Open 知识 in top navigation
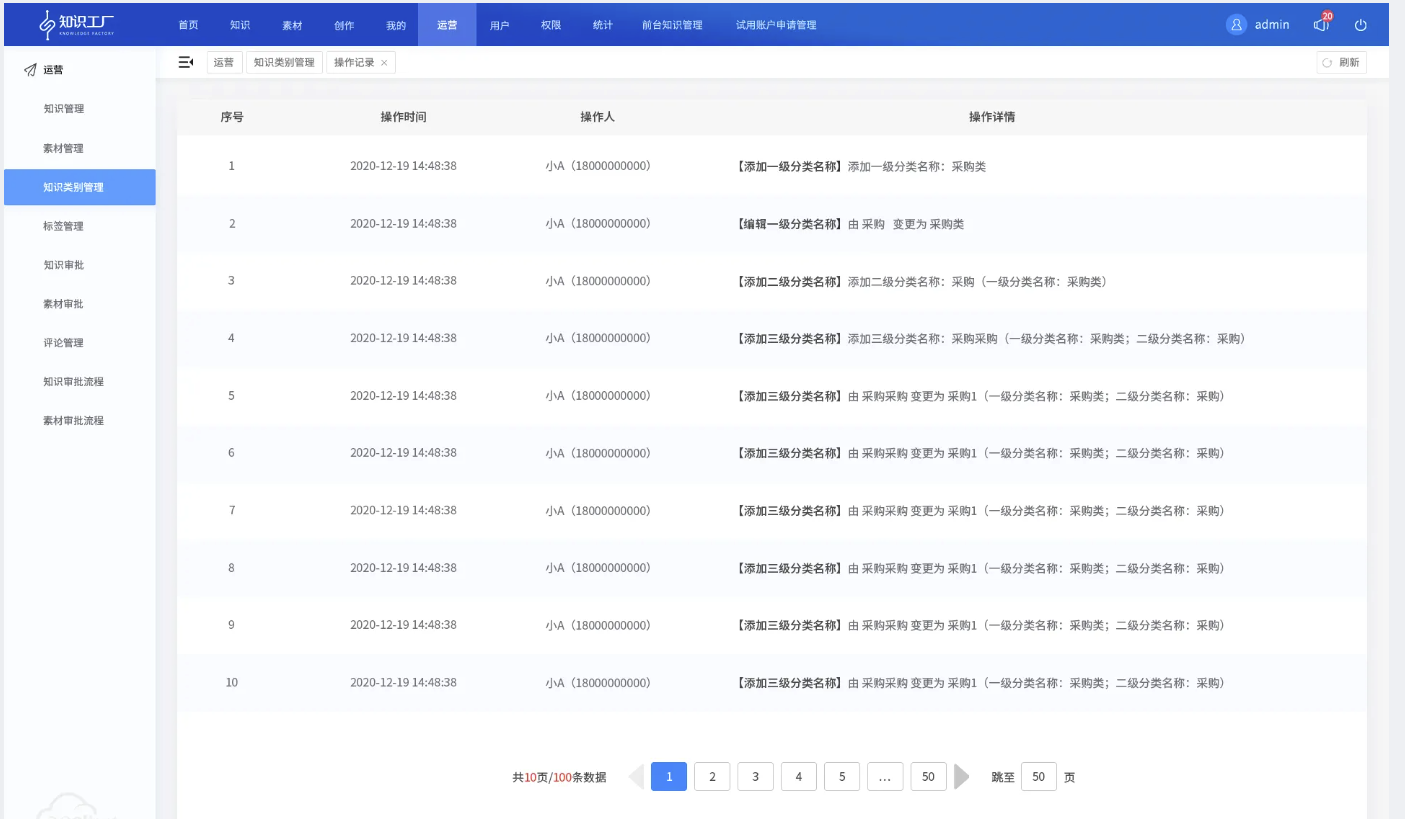The height and width of the screenshot is (819, 1405). coord(240,25)
